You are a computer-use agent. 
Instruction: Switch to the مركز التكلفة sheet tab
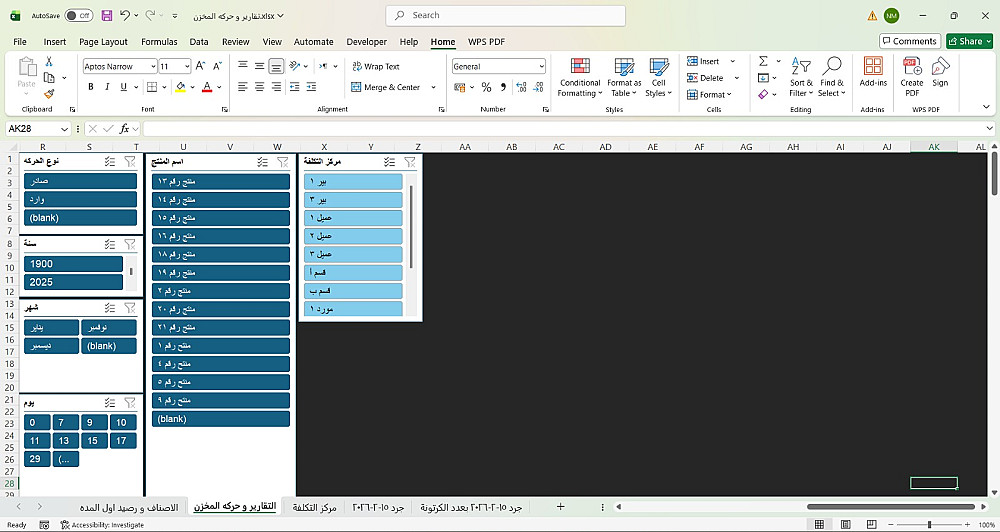[x=314, y=508]
